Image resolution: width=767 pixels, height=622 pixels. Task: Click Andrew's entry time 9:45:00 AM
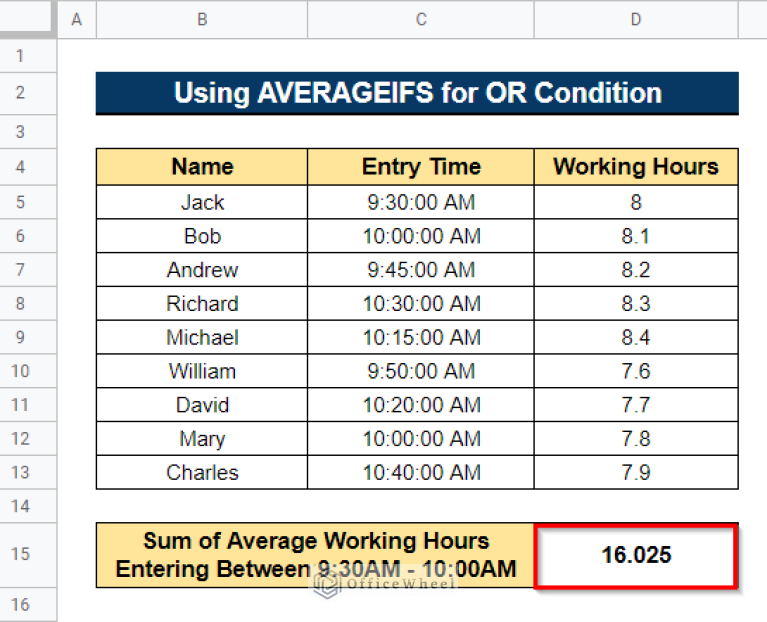pos(421,269)
